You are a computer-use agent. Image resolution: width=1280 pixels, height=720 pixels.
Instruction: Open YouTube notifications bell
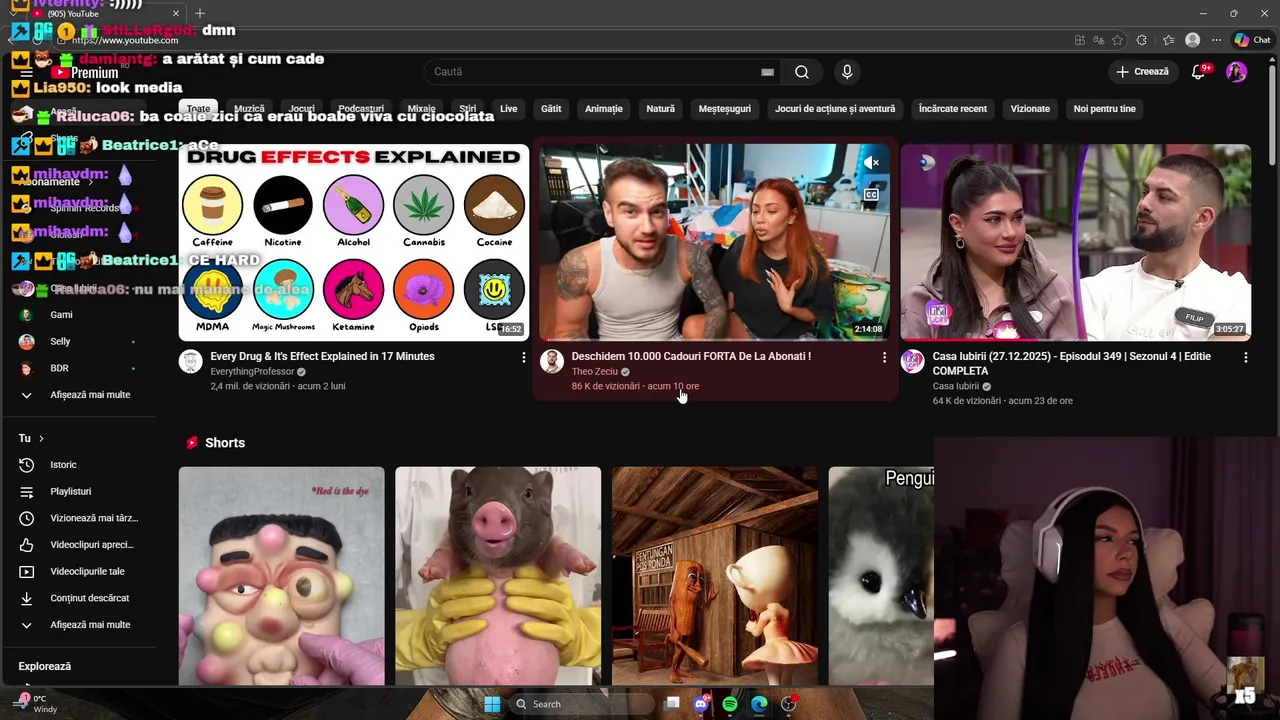click(x=1199, y=72)
